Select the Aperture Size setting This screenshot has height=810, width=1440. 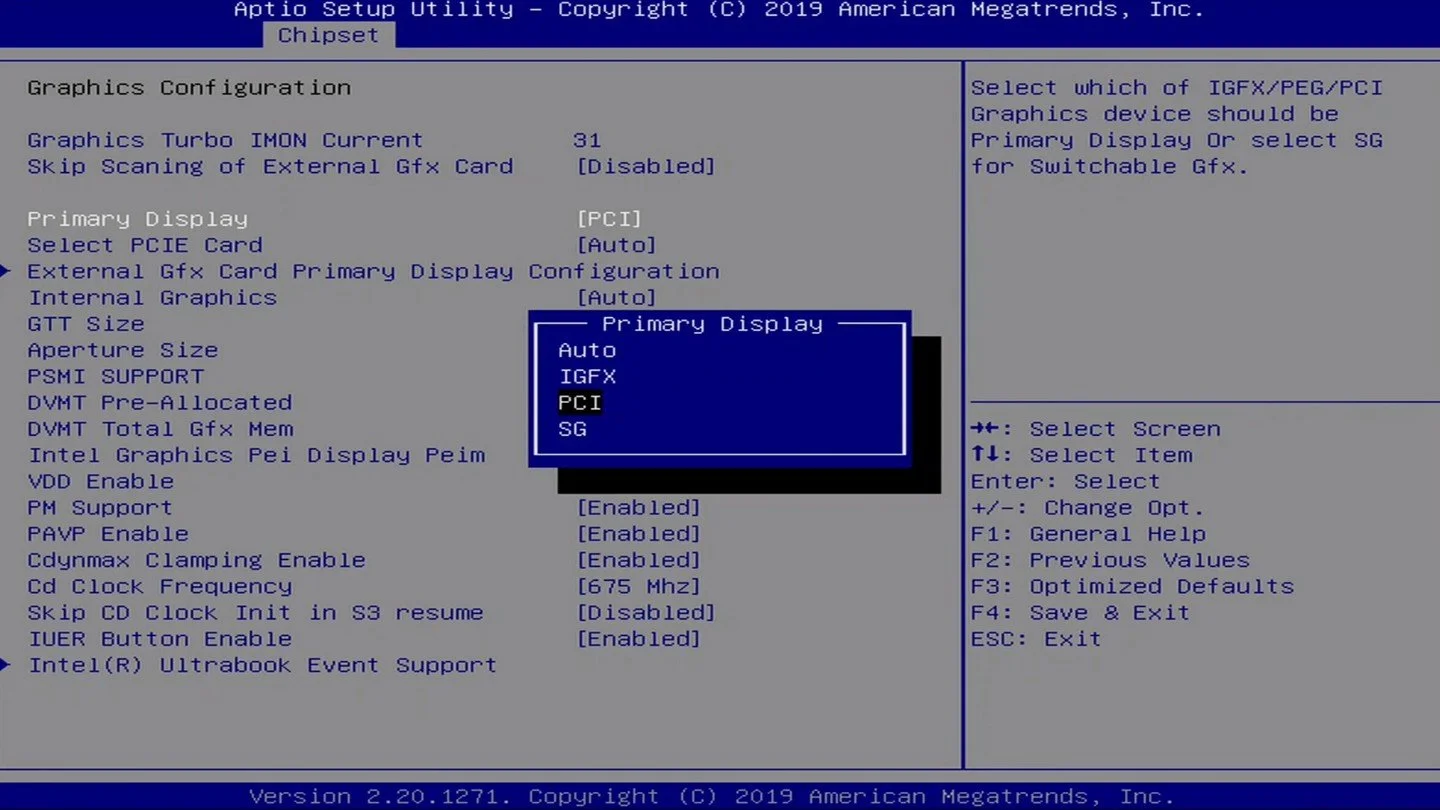[123, 350]
